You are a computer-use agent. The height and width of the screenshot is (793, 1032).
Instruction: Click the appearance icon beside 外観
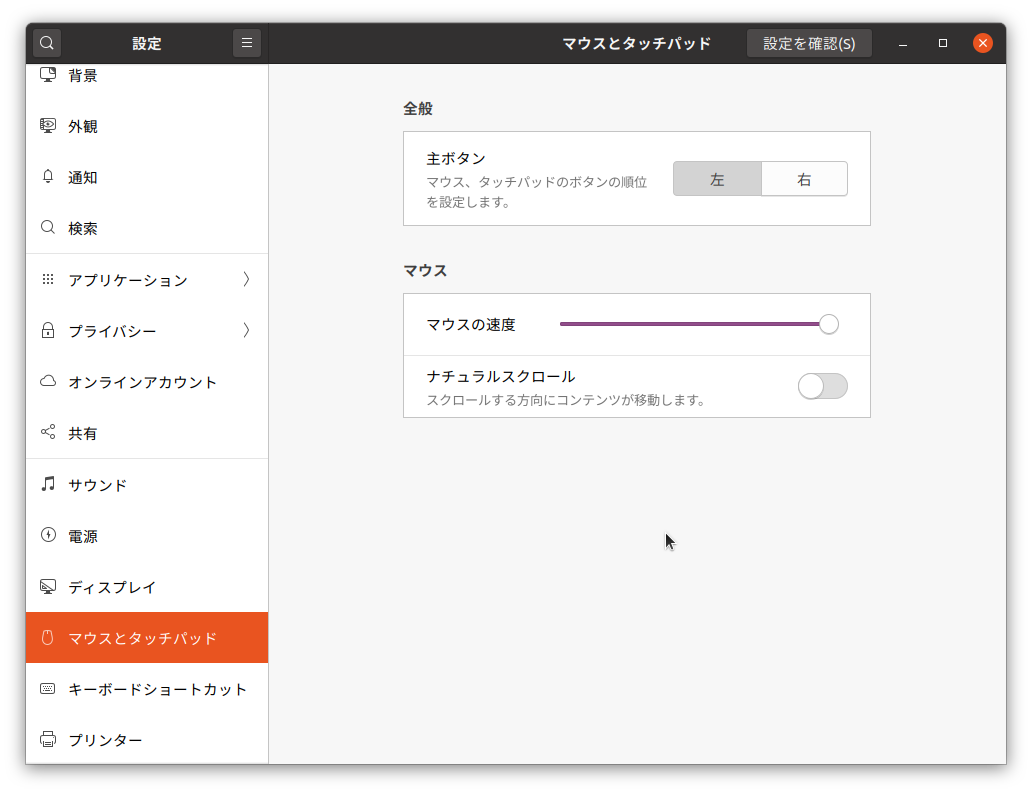point(48,126)
